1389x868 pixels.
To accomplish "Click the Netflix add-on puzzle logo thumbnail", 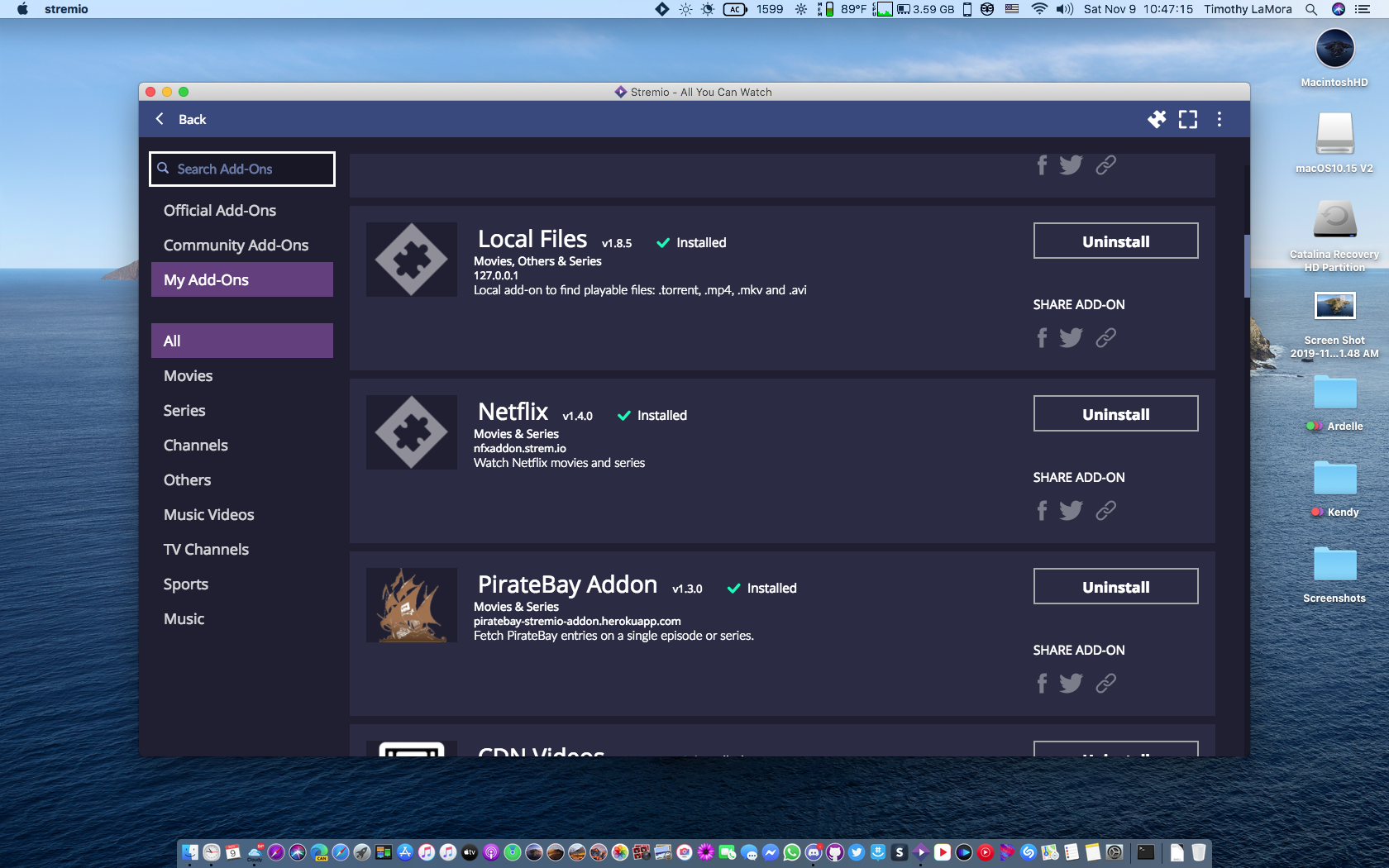I will pyautogui.click(x=412, y=432).
